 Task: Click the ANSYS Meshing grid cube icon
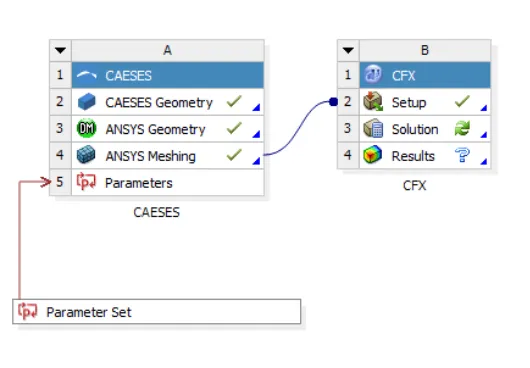click(x=86, y=155)
